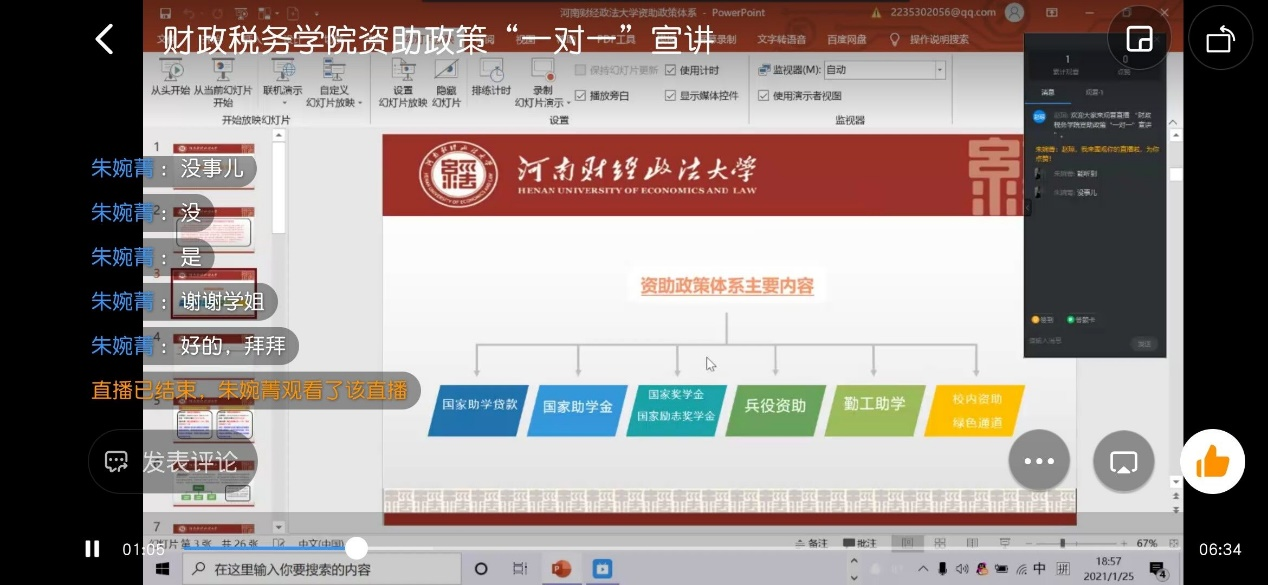Tap the picture-in-picture icon
The width and height of the screenshot is (1268, 585).
pyautogui.click(x=1139, y=39)
